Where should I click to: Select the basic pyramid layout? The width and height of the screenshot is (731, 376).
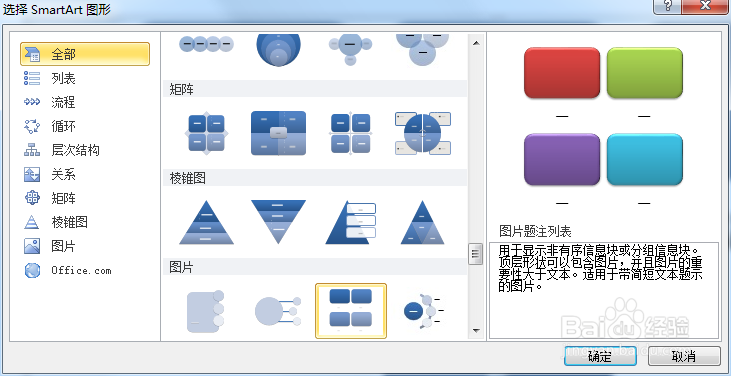[207, 222]
